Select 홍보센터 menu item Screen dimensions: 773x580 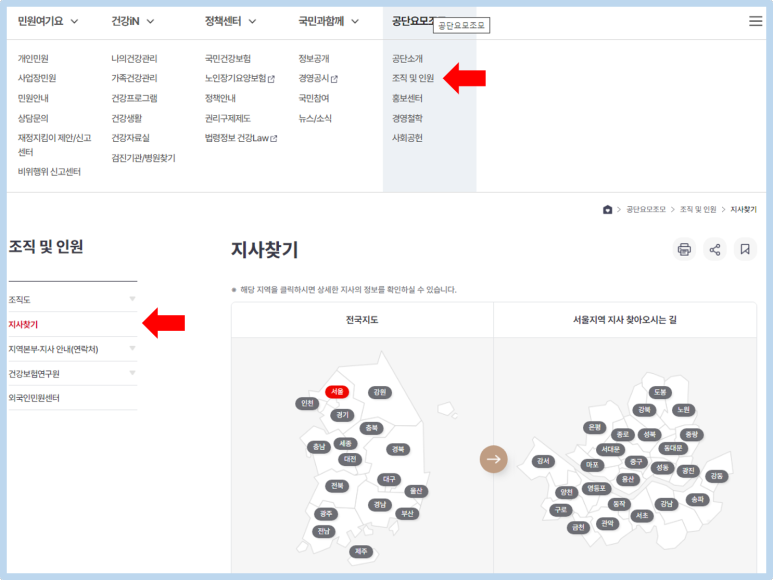point(407,98)
